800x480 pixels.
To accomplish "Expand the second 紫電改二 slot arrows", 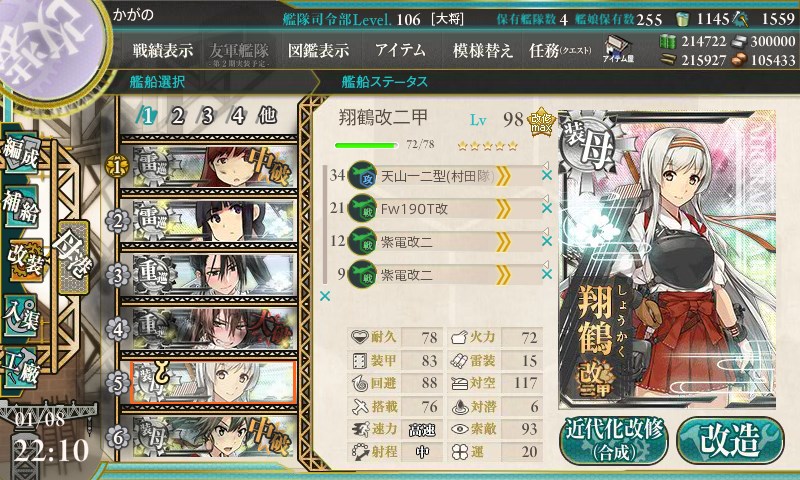I will (503, 275).
